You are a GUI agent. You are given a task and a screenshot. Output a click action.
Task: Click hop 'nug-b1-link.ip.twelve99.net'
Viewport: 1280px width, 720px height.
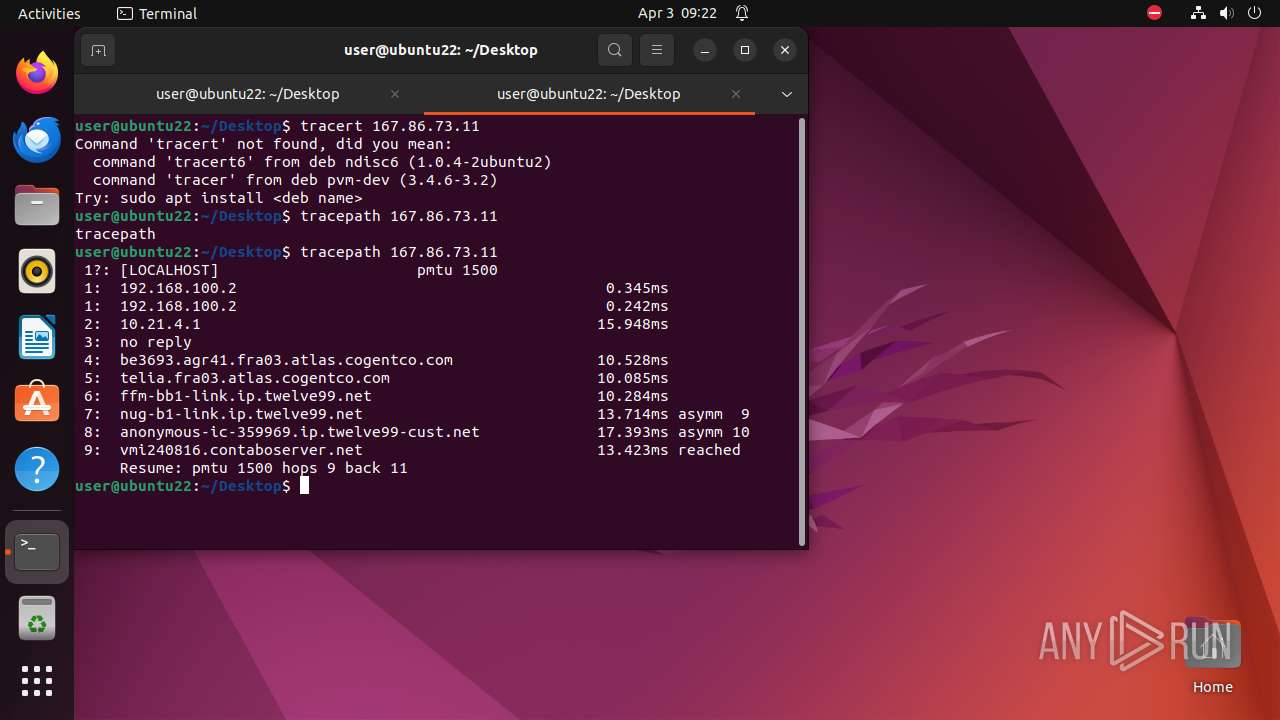pos(241,414)
